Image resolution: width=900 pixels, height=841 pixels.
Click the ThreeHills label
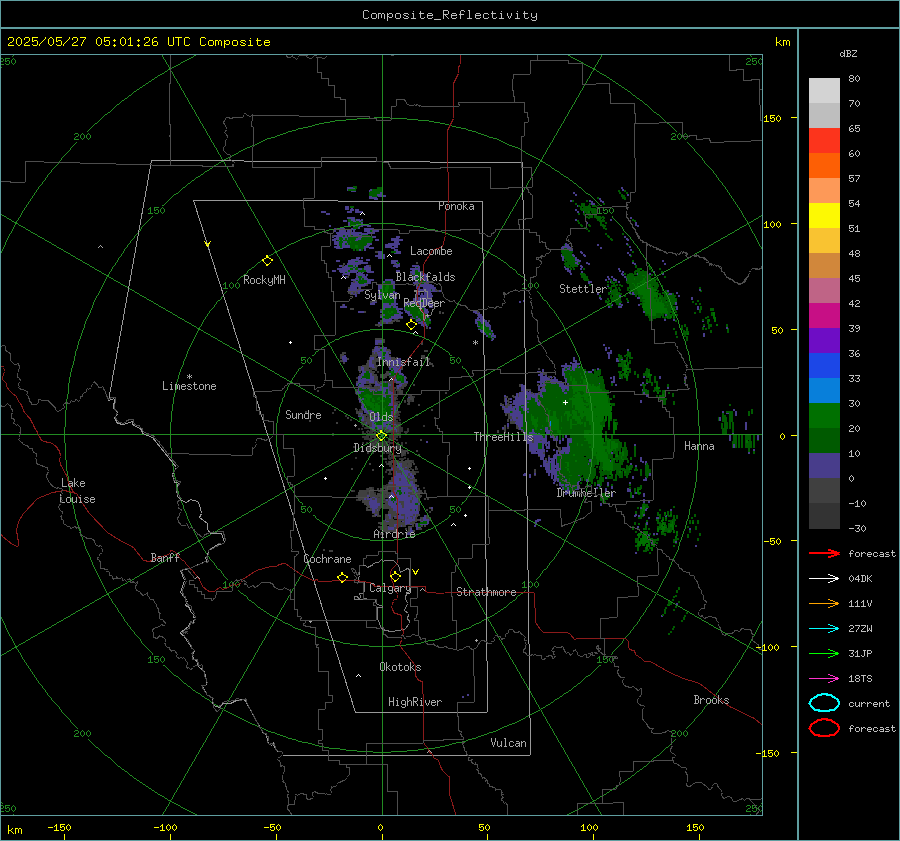tap(503, 437)
